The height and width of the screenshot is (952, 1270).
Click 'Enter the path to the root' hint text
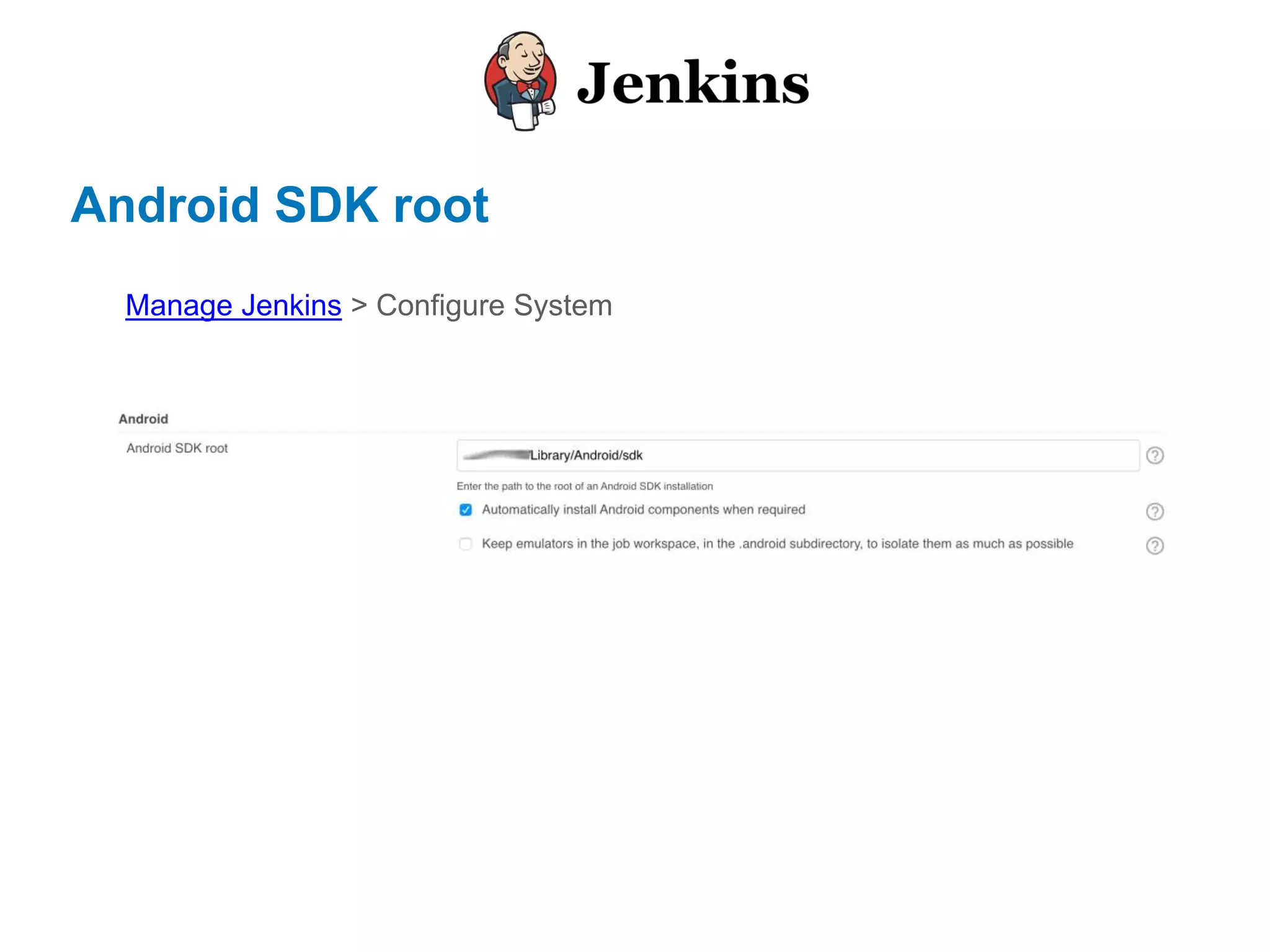(585, 486)
